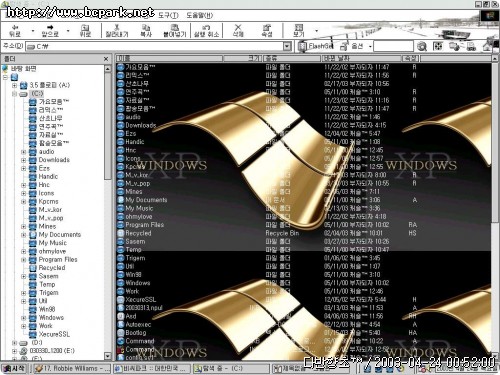
Task: Click the Paste (붙여넣기) toolbar icon
Action: pyautogui.click(x=174, y=28)
